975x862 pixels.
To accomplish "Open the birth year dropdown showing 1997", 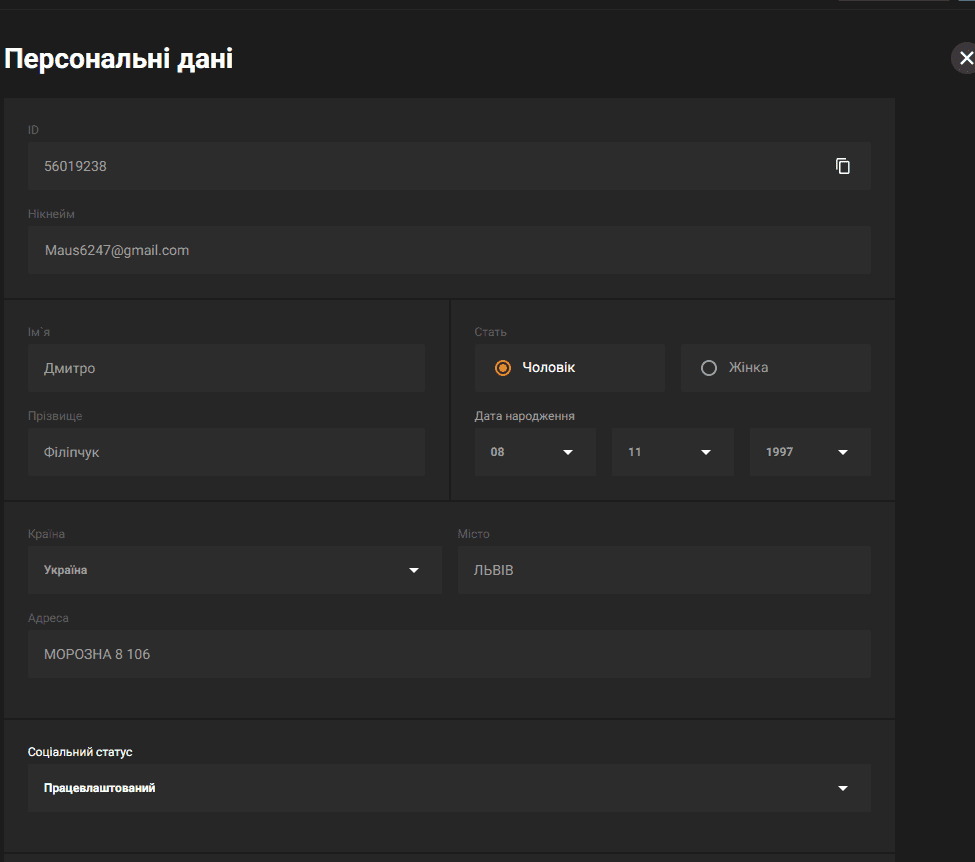I will pos(810,452).
